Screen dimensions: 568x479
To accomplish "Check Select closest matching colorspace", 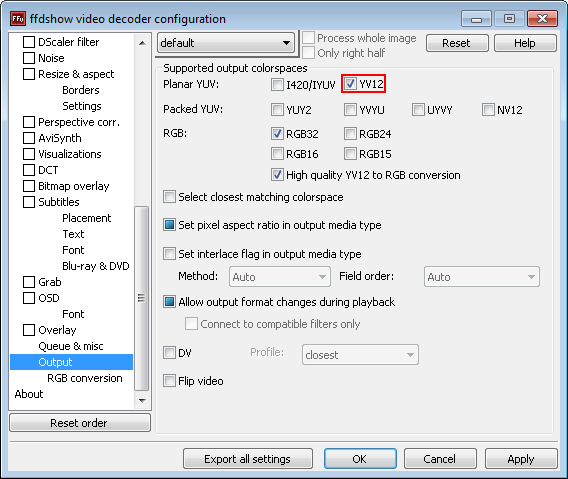I will [x=169, y=197].
